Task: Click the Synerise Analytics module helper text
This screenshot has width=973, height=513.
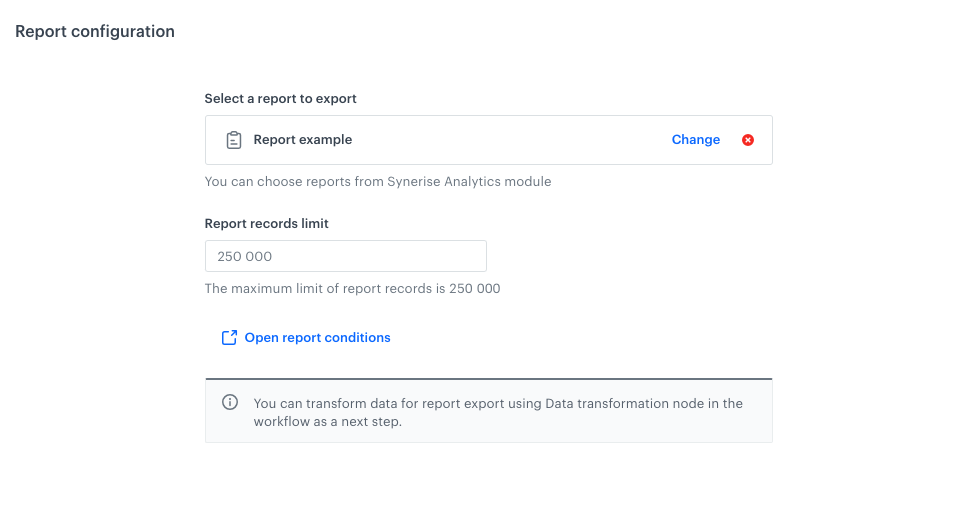Action: pyautogui.click(x=377, y=182)
